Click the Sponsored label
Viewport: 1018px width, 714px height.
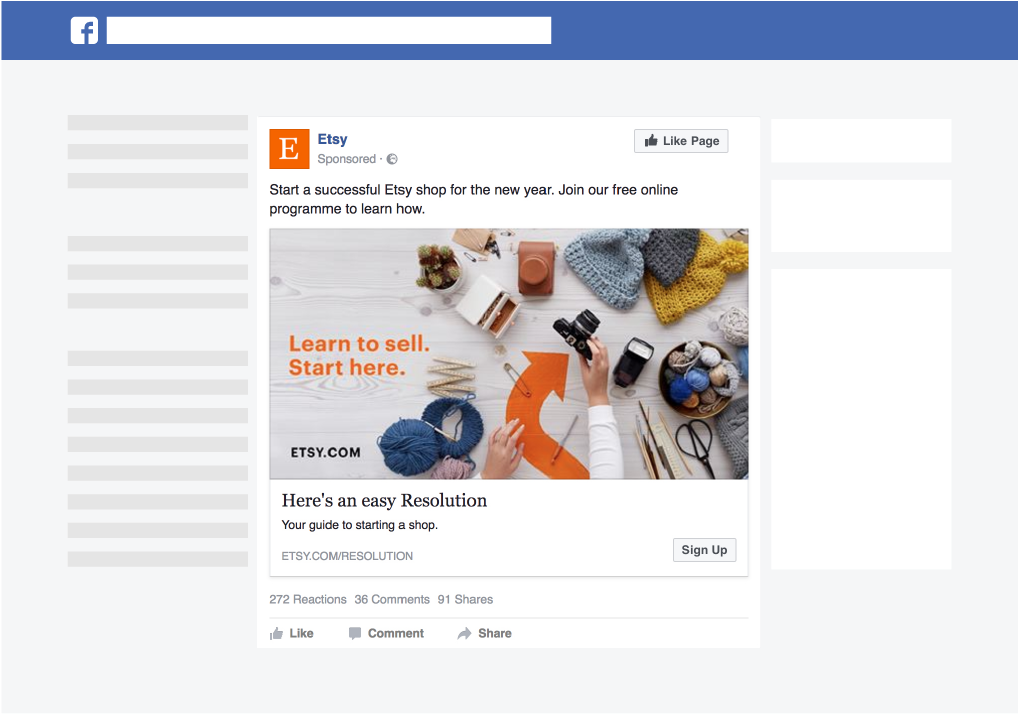click(346, 159)
